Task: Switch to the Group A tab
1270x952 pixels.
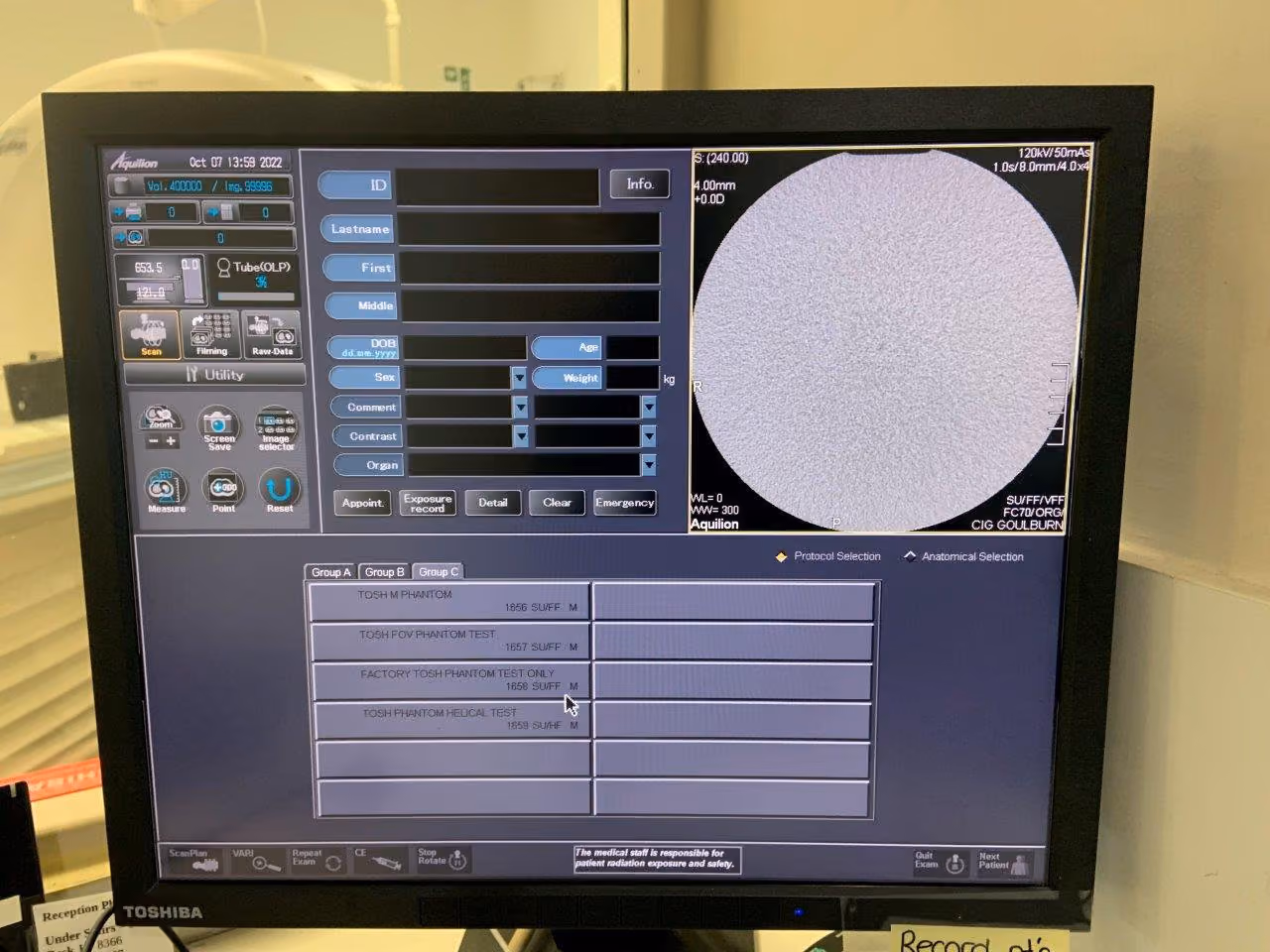Action: [330, 572]
